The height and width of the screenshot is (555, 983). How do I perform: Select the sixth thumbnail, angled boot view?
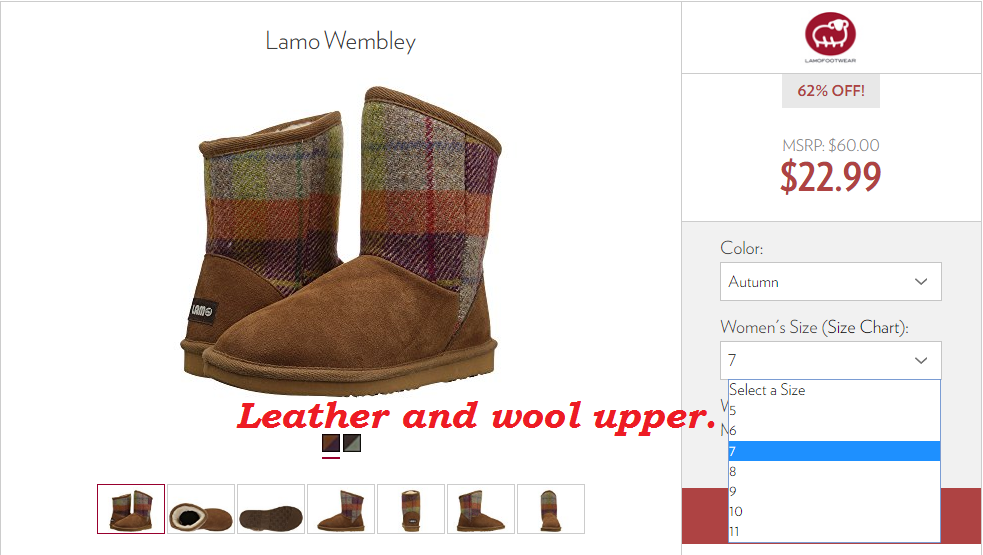(481, 509)
